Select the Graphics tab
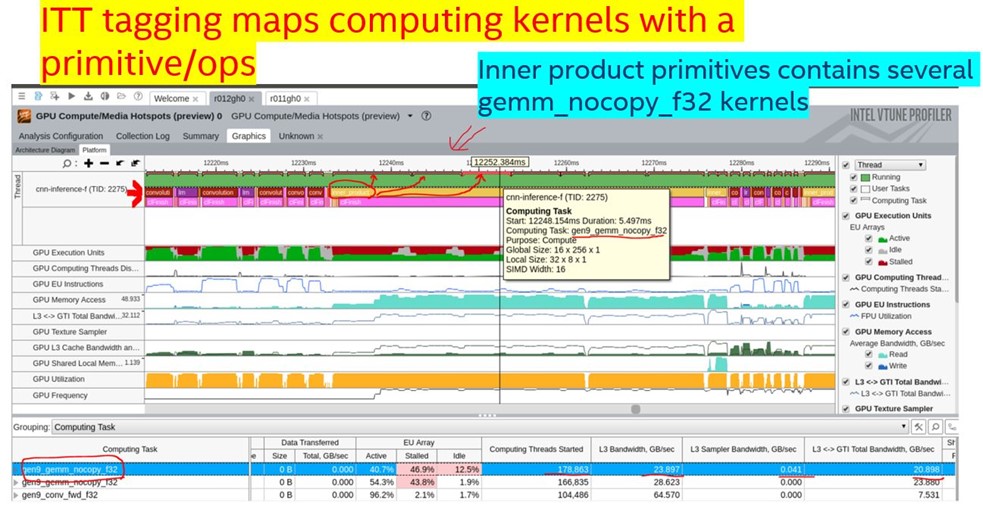Viewport: 983px width, 515px height. [x=249, y=136]
